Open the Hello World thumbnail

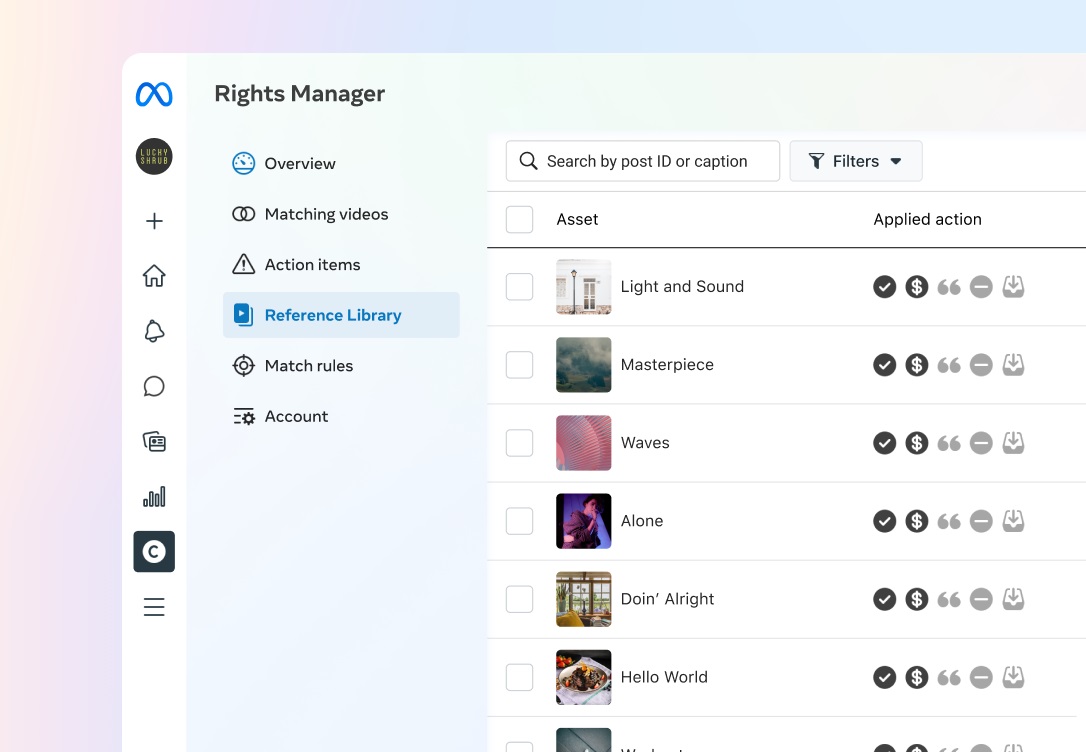click(x=584, y=677)
